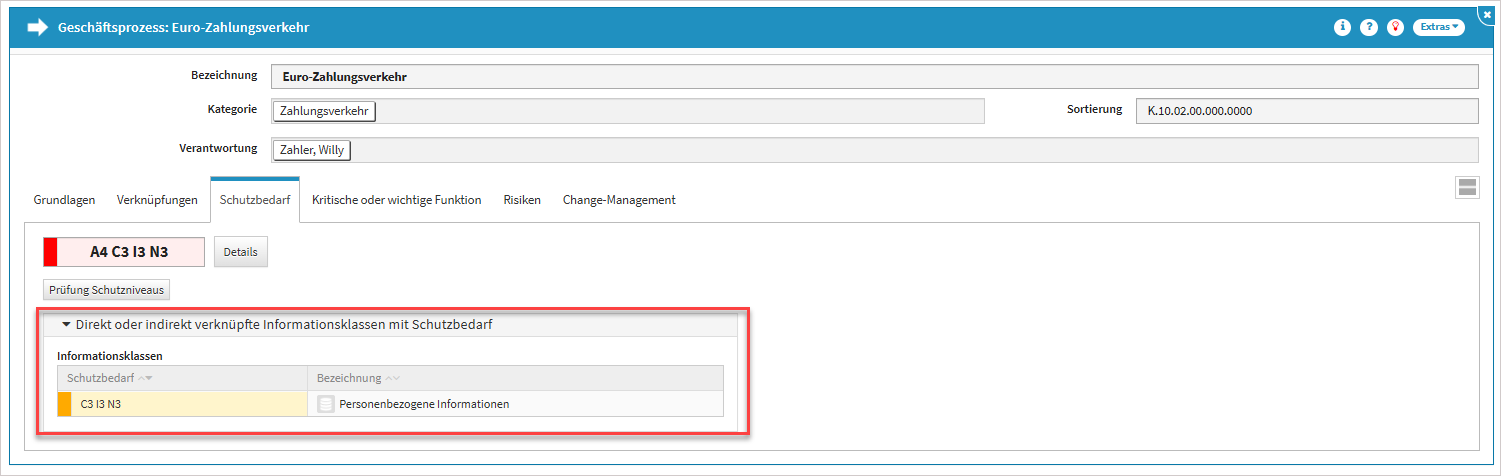The height and width of the screenshot is (476, 1501).
Task: Close the dialog with the X button
Action: pos(1487,15)
